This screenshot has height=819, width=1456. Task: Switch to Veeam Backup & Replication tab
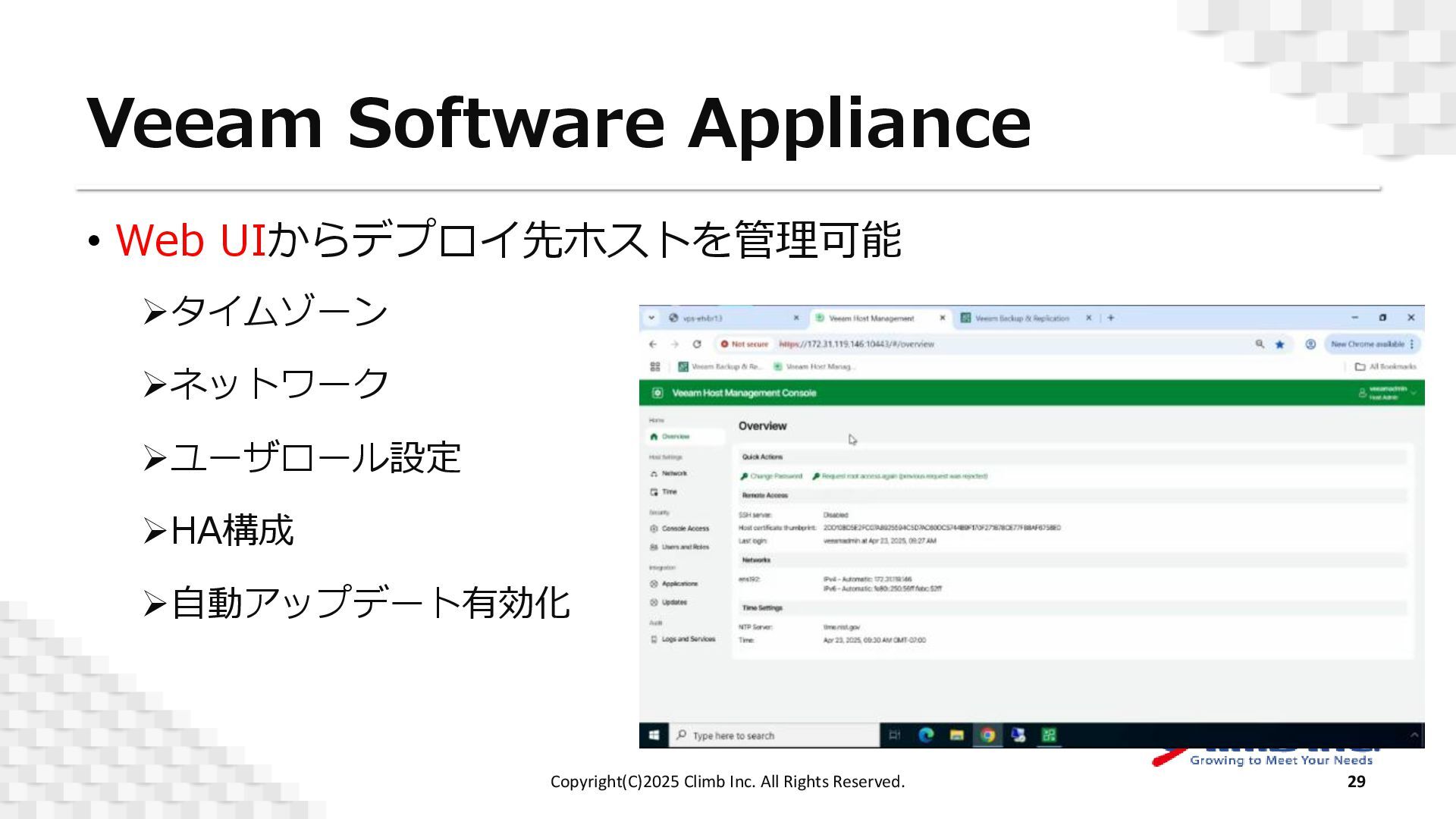1021,318
